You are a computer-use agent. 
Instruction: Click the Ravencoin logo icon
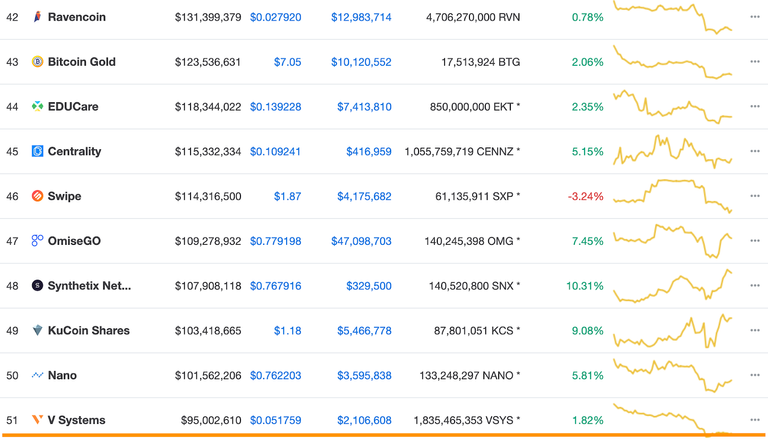[x=37, y=17]
